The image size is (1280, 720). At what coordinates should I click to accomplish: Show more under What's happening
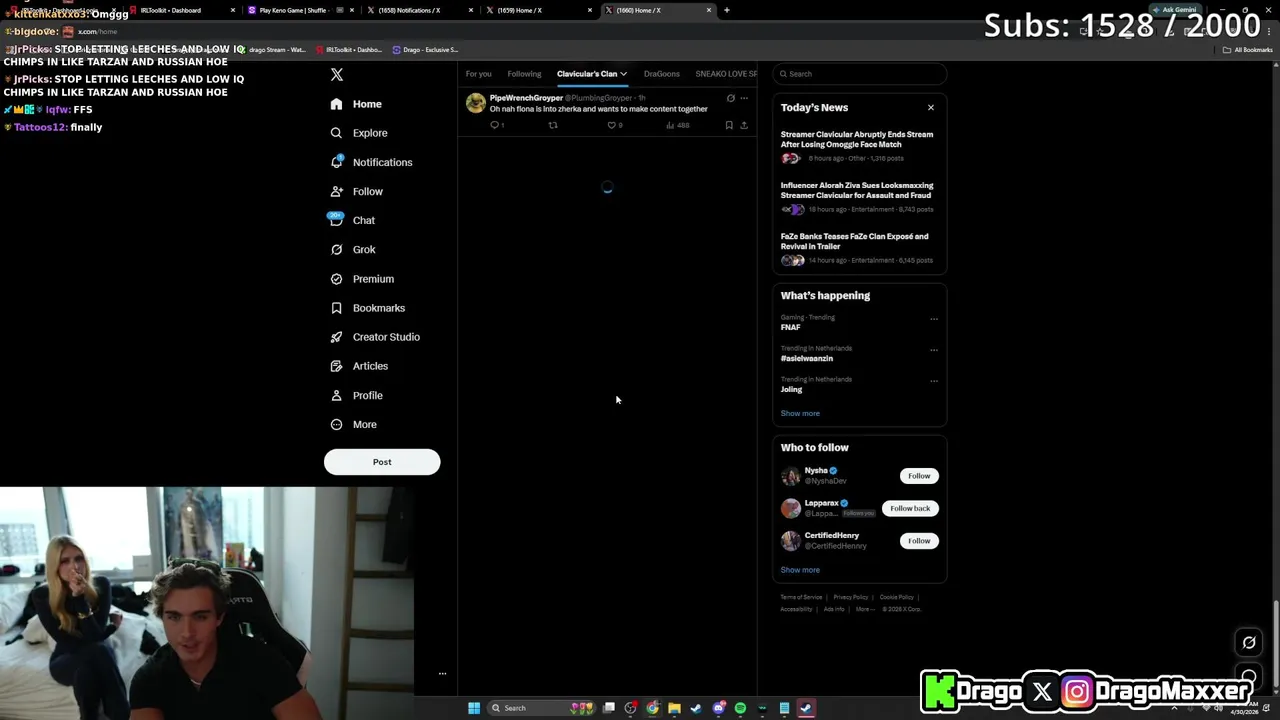[800, 413]
